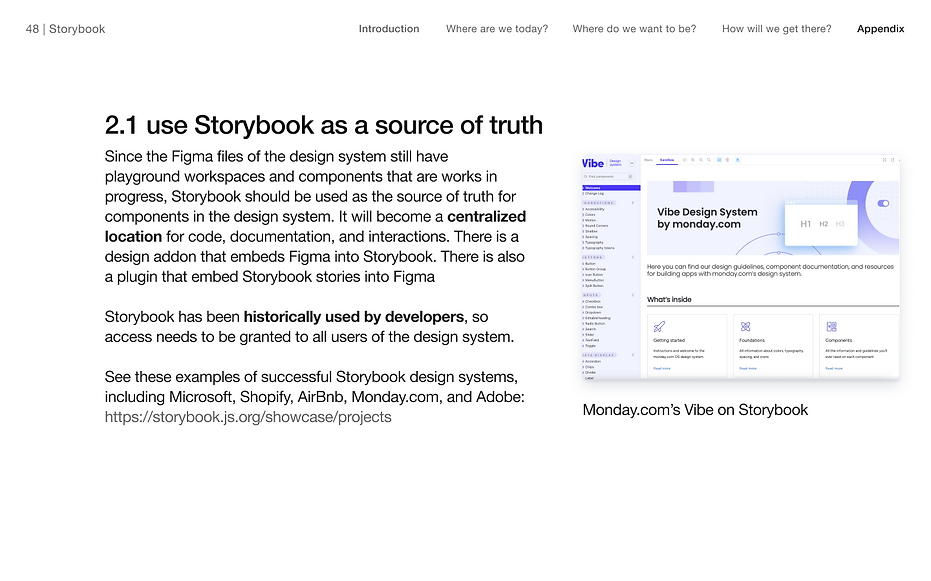Open Read more under Getting started

click(662, 369)
